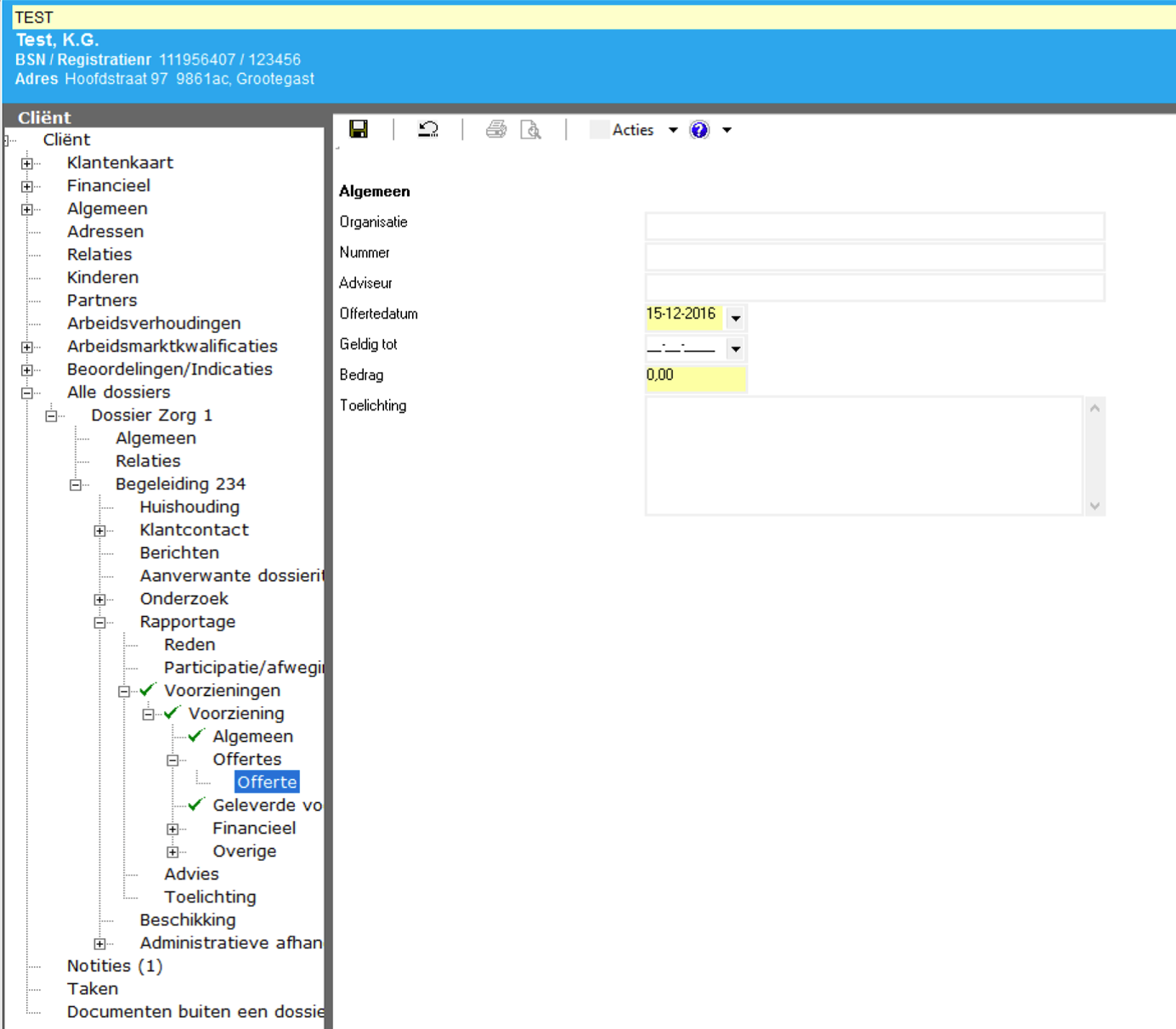Image resolution: width=1176 pixels, height=1029 pixels.
Task: Open the dropdown arrow beside Help icon
Action: click(x=727, y=130)
